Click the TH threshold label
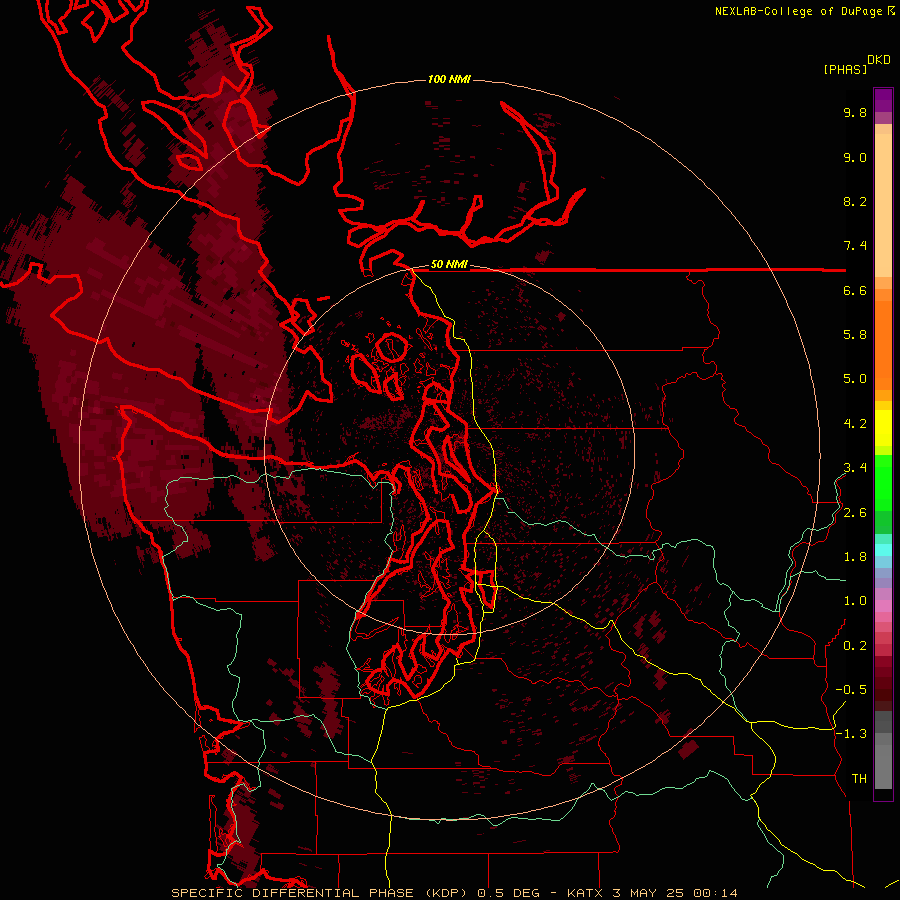The image size is (900, 900). 859,779
